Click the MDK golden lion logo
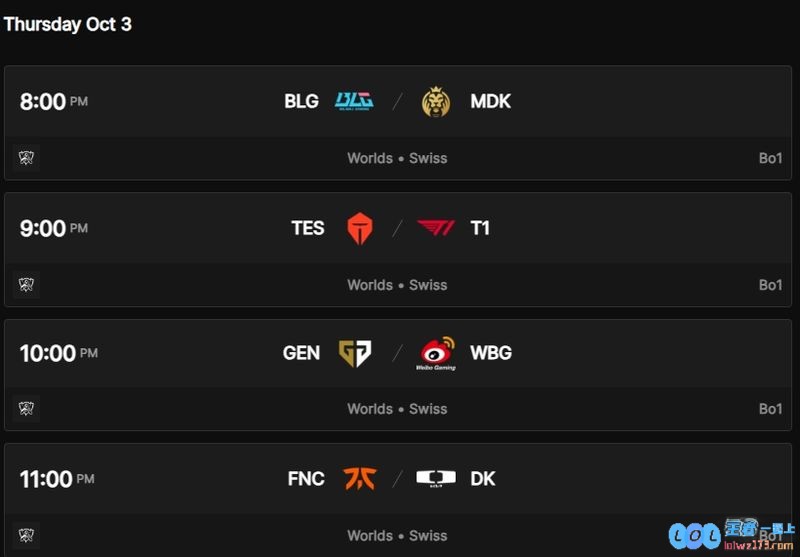This screenshot has width=800, height=557. coord(436,102)
